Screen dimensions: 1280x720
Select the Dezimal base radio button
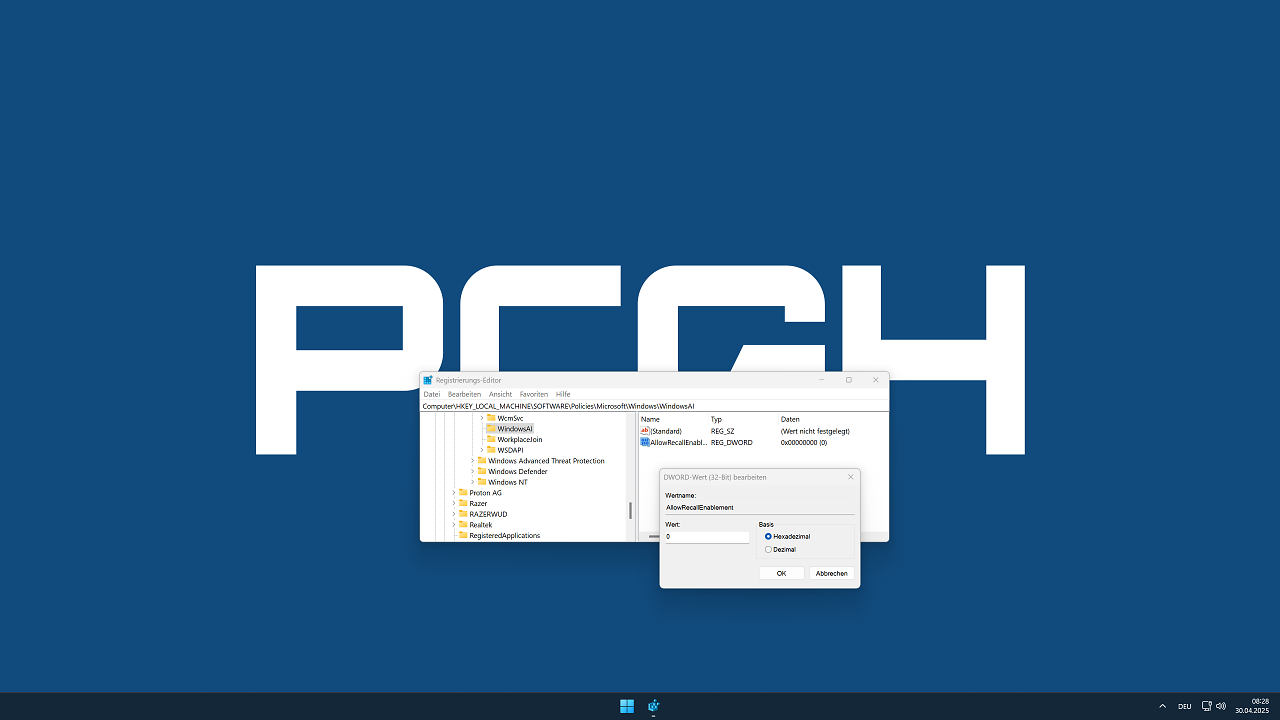(768, 549)
